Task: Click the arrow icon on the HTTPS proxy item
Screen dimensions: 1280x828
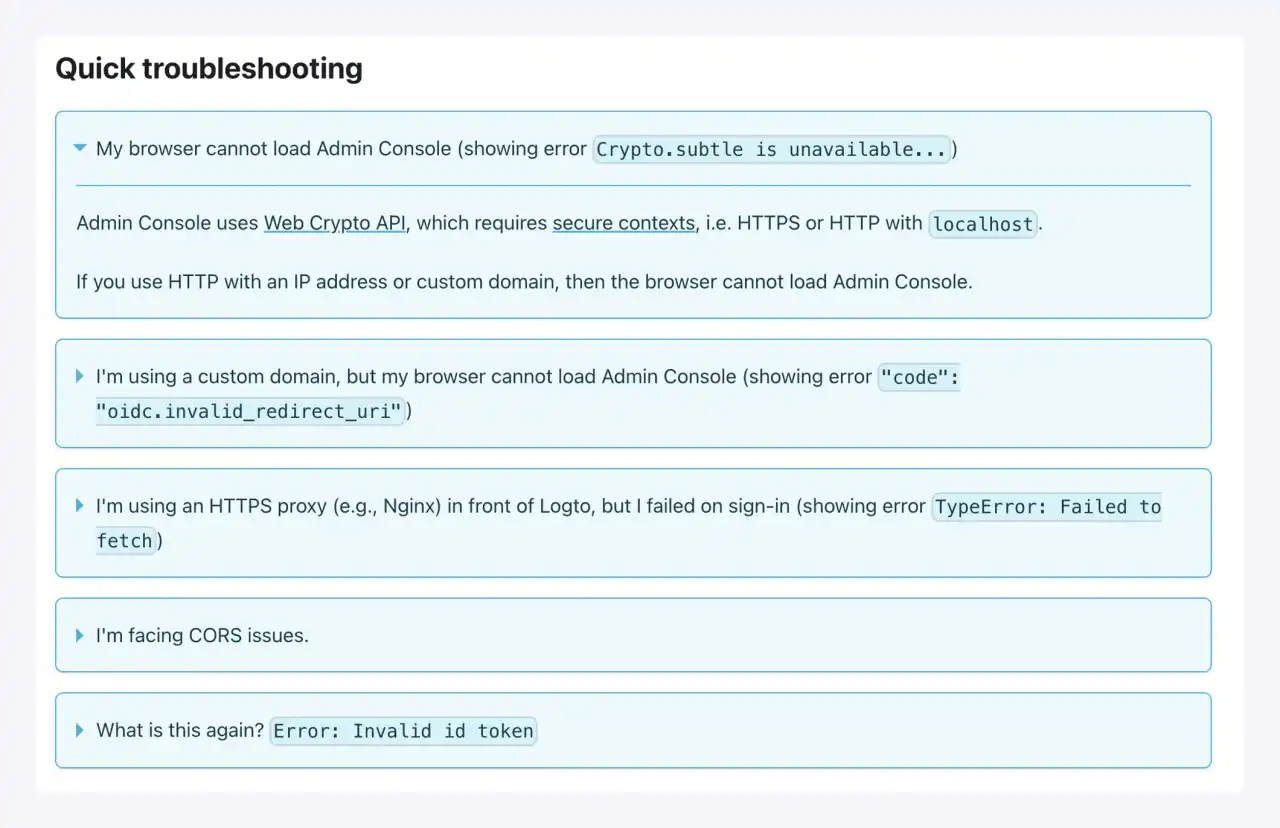Action: click(x=79, y=506)
